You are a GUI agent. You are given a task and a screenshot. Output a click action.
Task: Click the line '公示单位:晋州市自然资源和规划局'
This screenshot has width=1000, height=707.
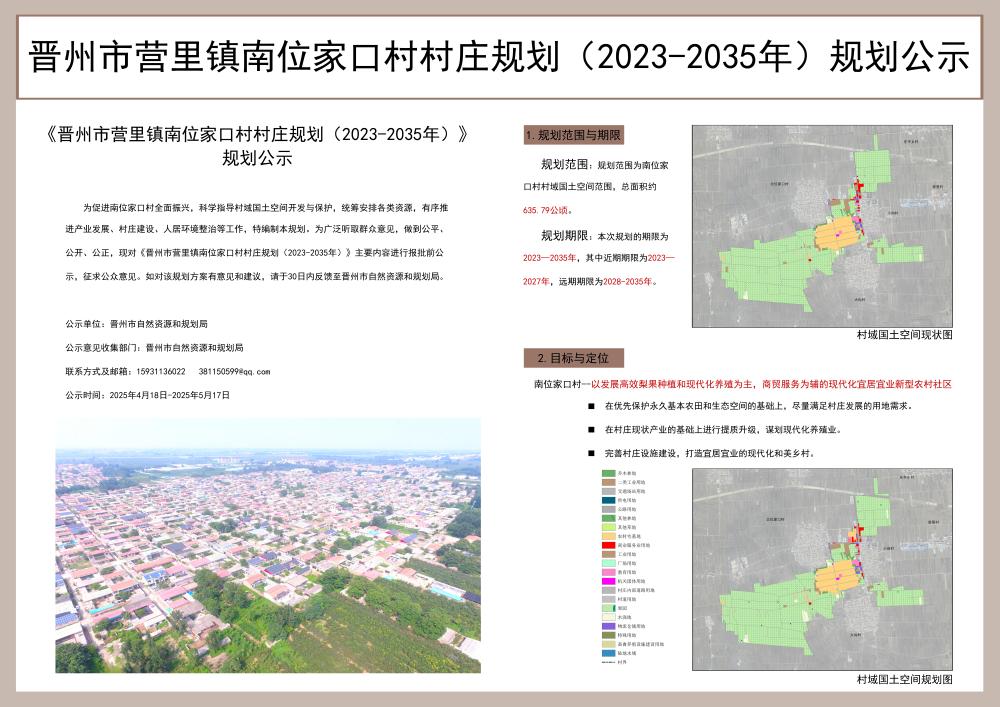[x=136, y=324]
